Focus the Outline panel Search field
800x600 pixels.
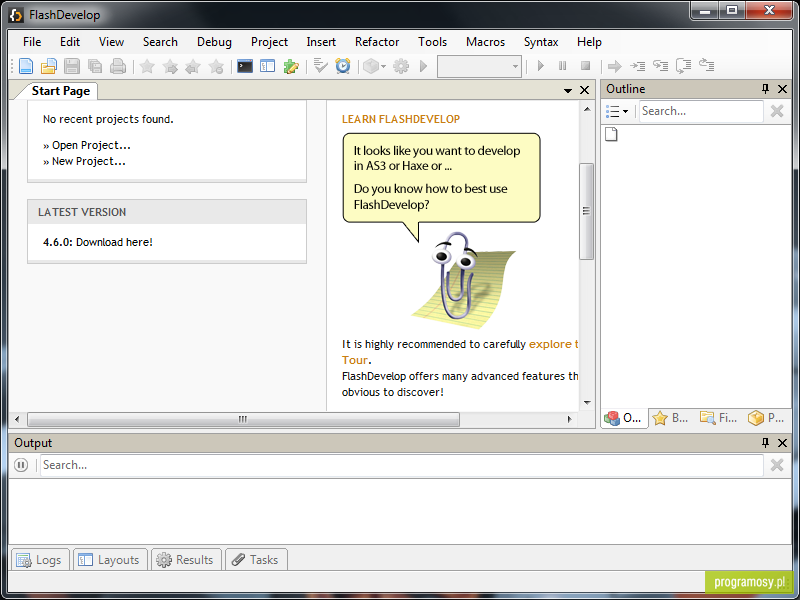coord(701,111)
